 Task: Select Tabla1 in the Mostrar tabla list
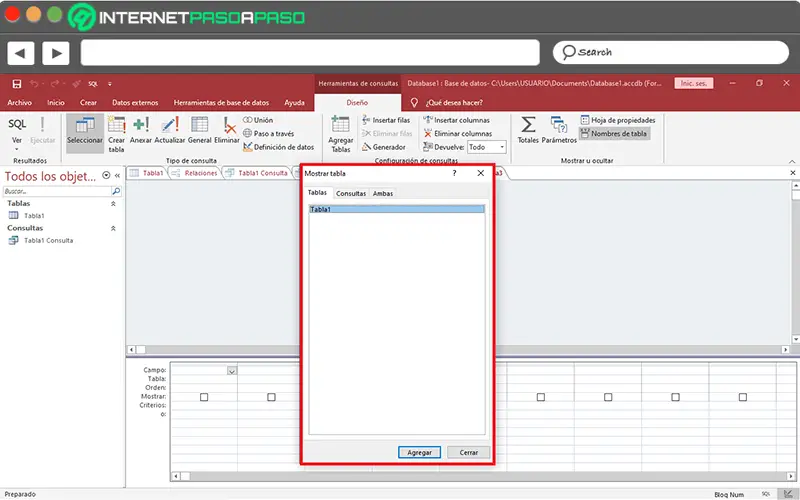click(x=396, y=209)
